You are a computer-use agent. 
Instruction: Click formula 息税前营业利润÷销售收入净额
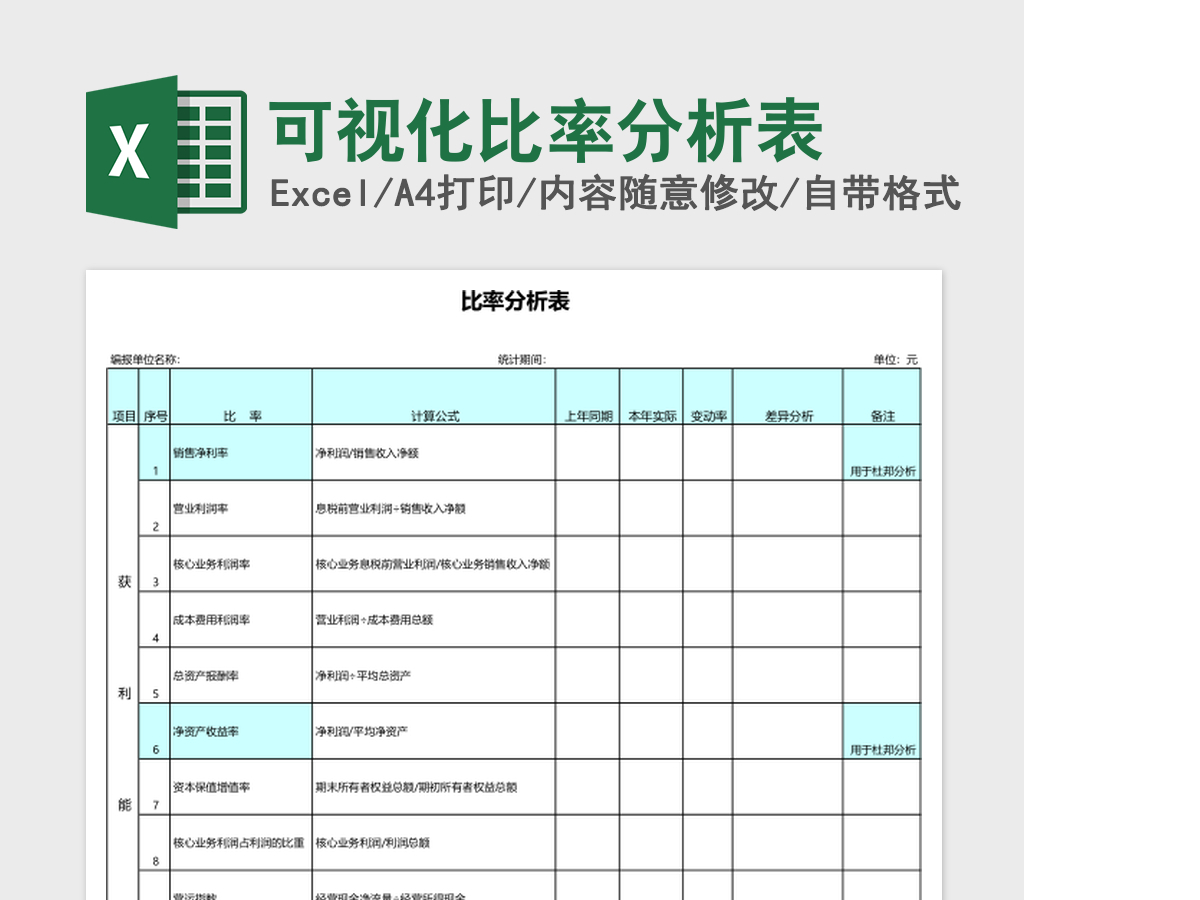(x=391, y=508)
